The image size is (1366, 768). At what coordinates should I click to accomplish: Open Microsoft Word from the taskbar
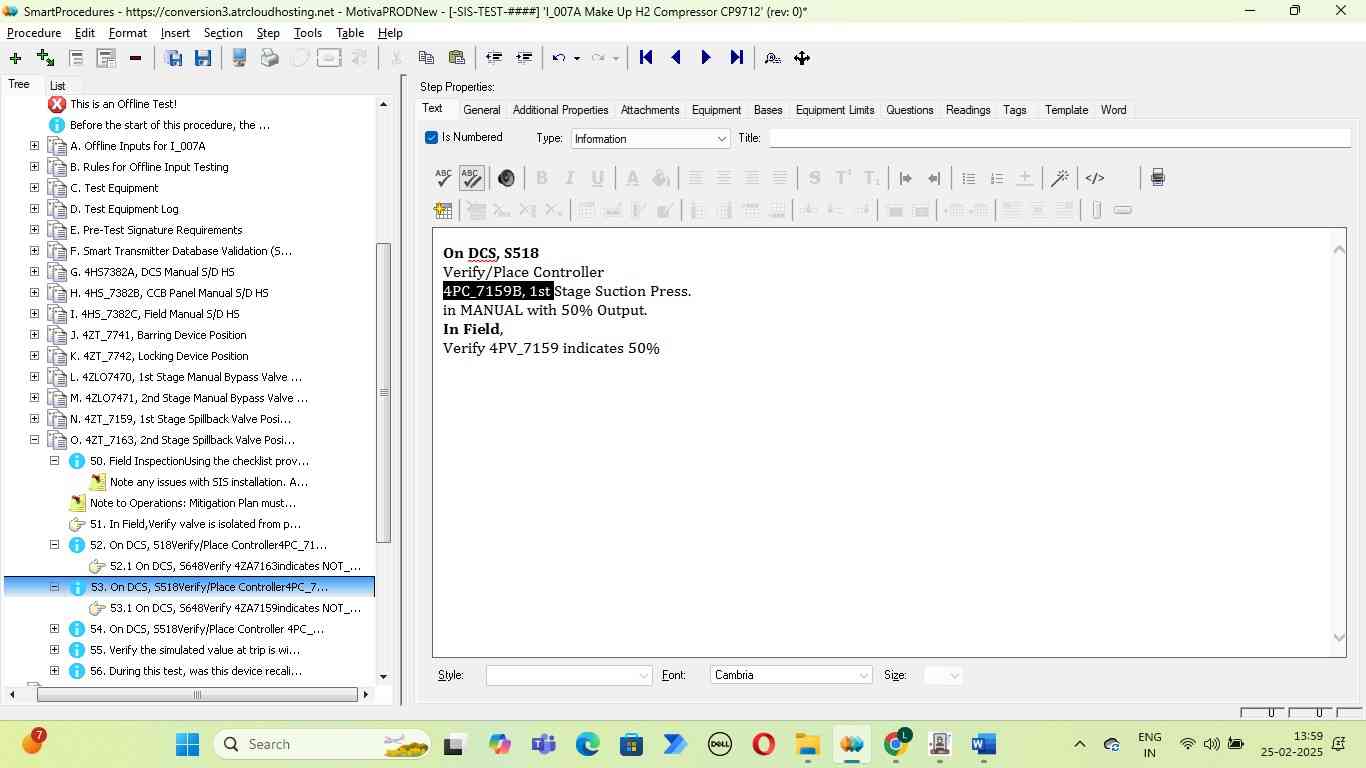[x=983, y=745]
